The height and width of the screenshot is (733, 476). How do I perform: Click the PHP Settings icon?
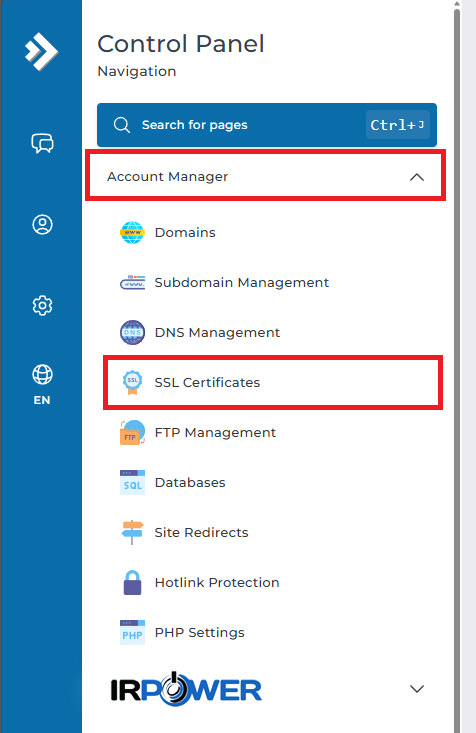coord(132,632)
